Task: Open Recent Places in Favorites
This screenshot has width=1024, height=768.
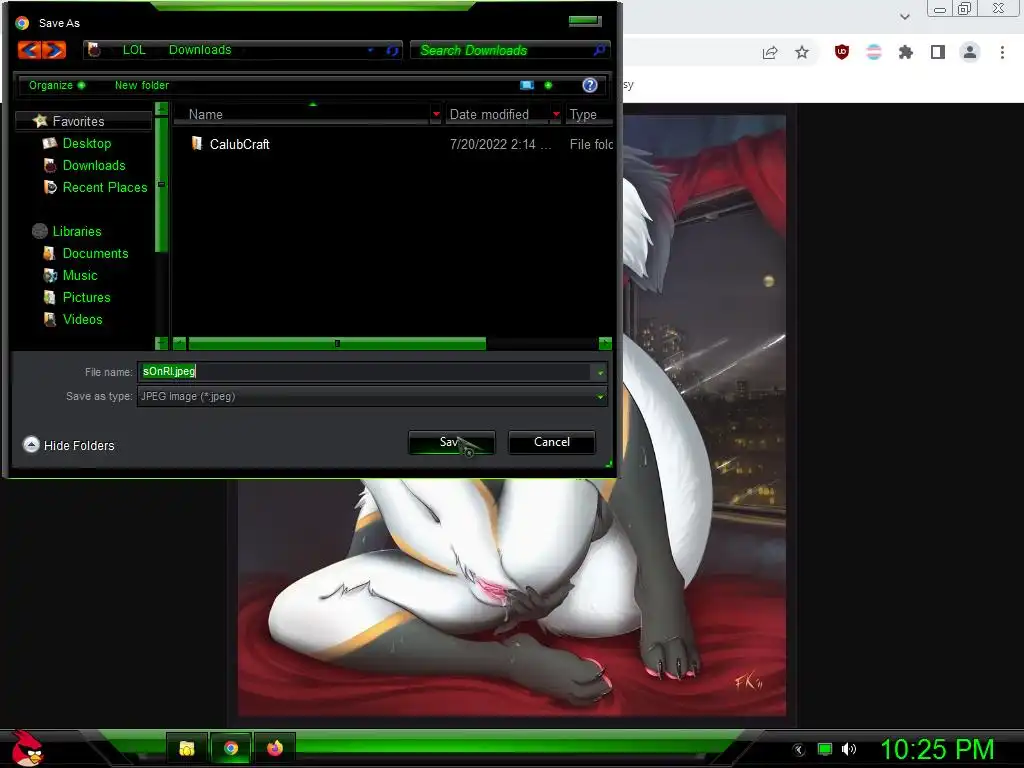Action: point(104,187)
